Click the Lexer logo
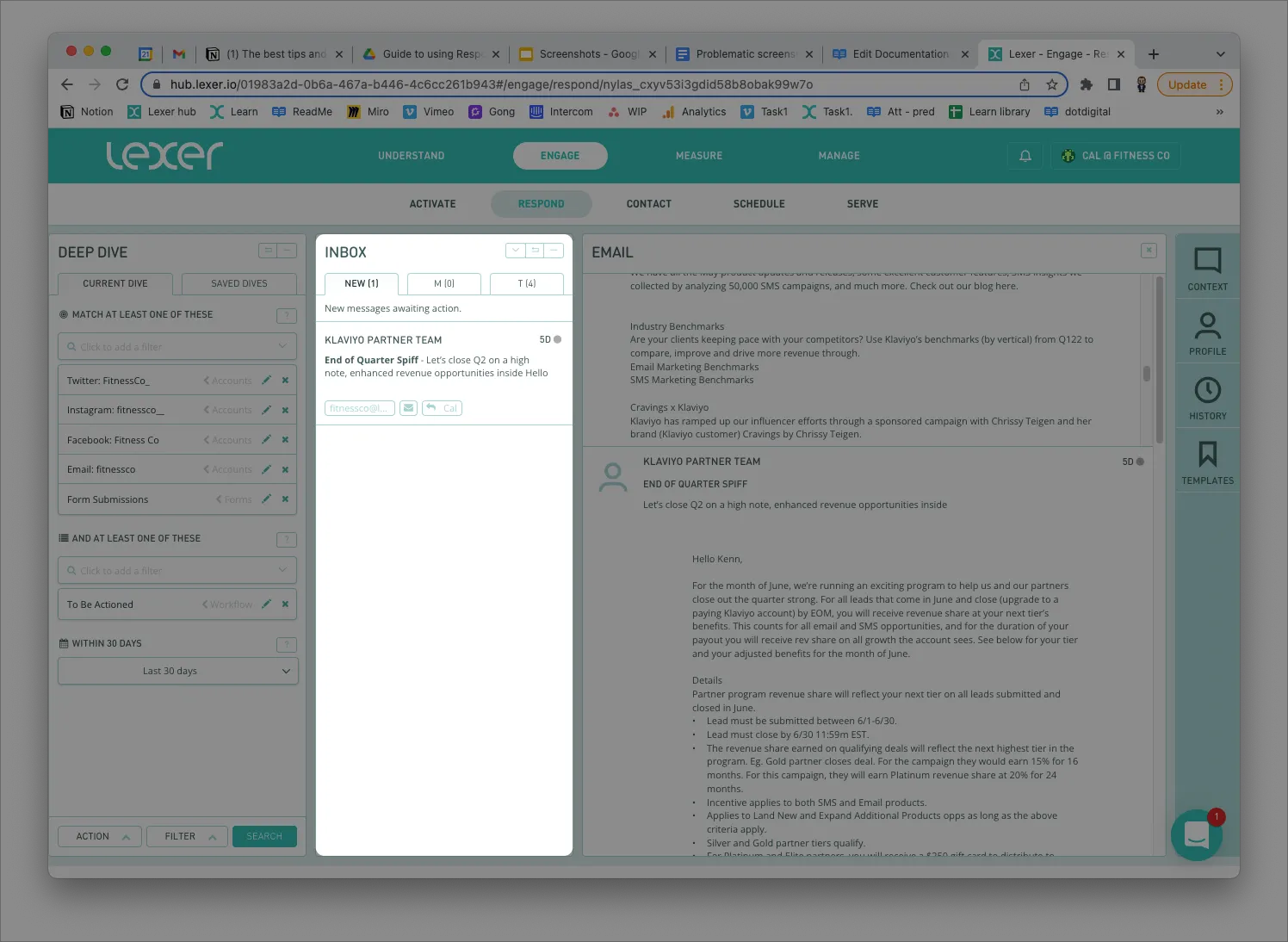Image resolution: width=1288 pixels, height=942 pixels. tap(164, 156)
